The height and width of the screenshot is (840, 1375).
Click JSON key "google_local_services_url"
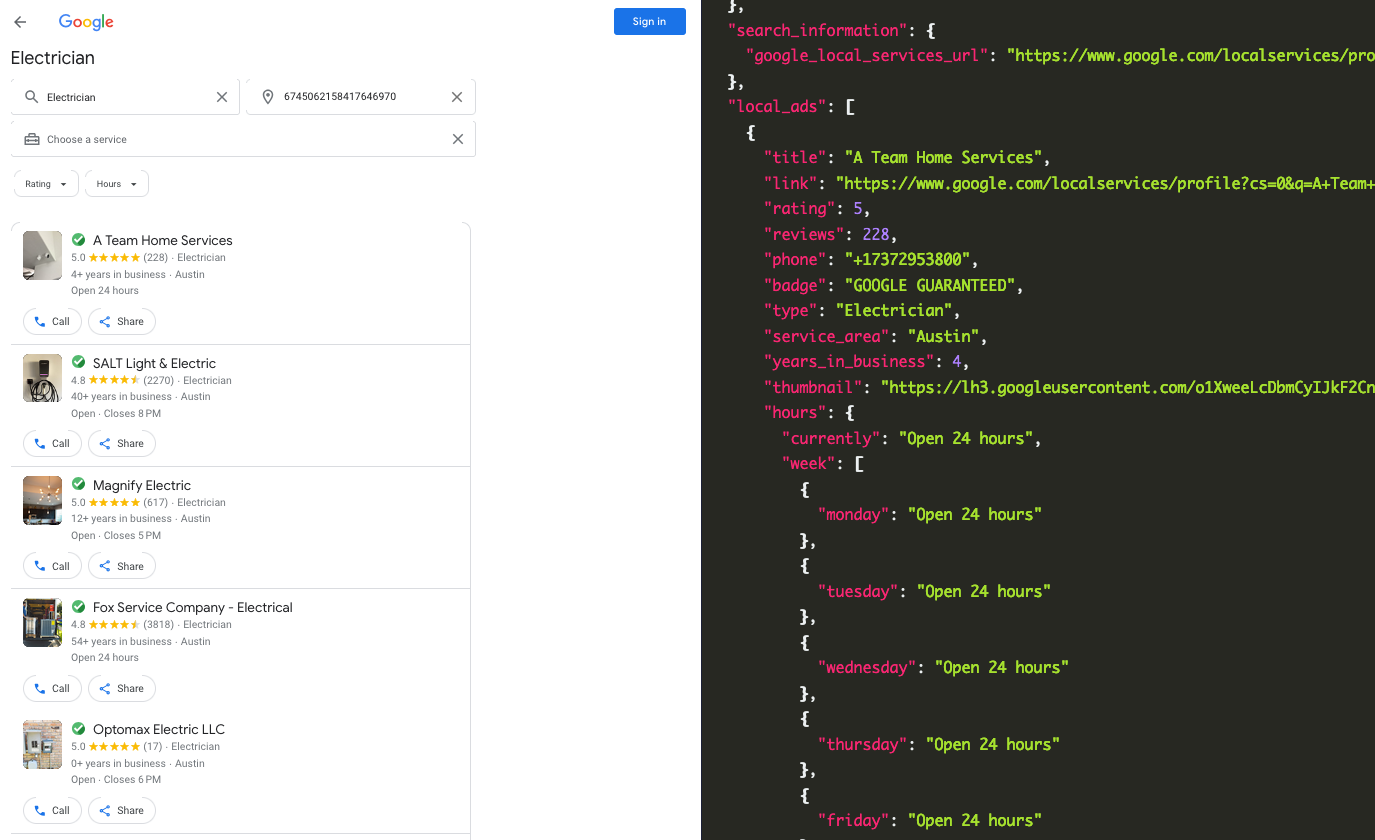click(x=868, y=55)
